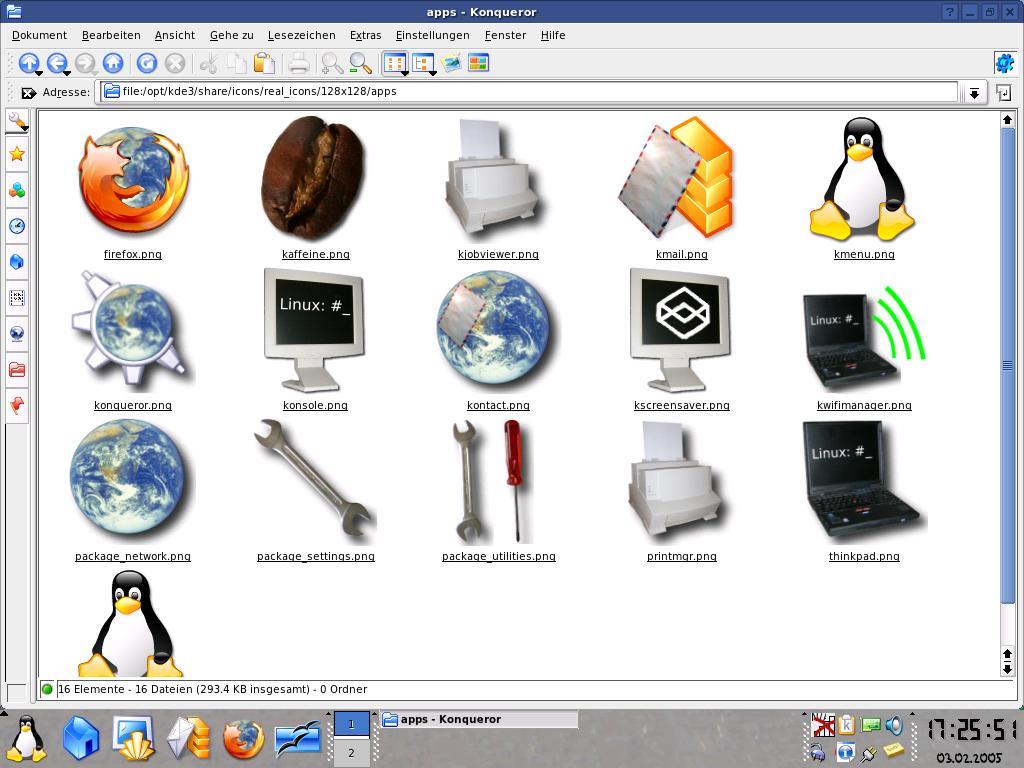The width and height of the screenshot is (1024, 768).
Task: Expand the Tree View mode dropdown arrow
Action: click(x=433, y=72)
